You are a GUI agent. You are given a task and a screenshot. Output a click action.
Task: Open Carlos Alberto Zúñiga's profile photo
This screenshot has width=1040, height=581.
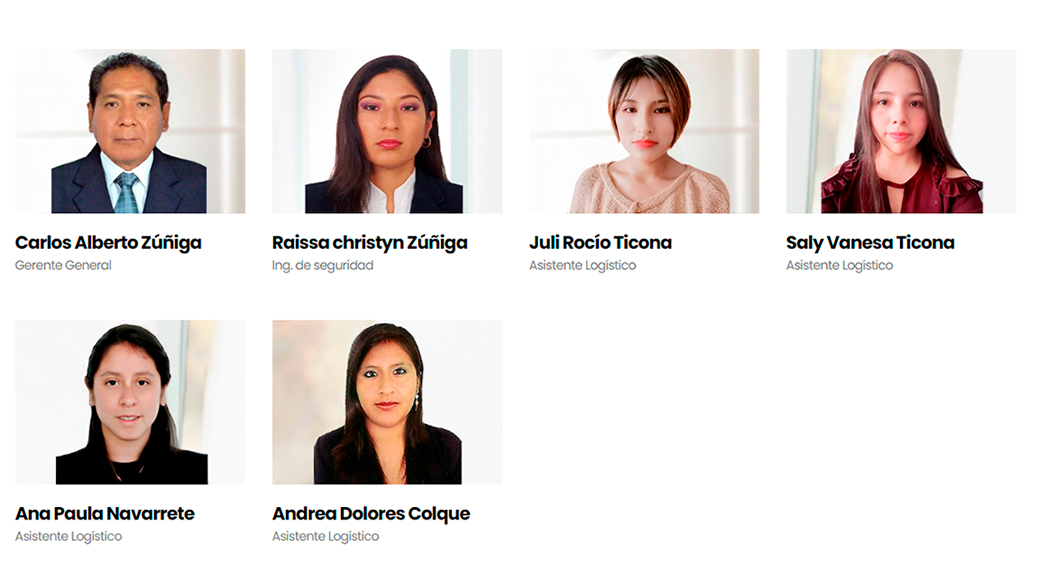pos(130,131)
